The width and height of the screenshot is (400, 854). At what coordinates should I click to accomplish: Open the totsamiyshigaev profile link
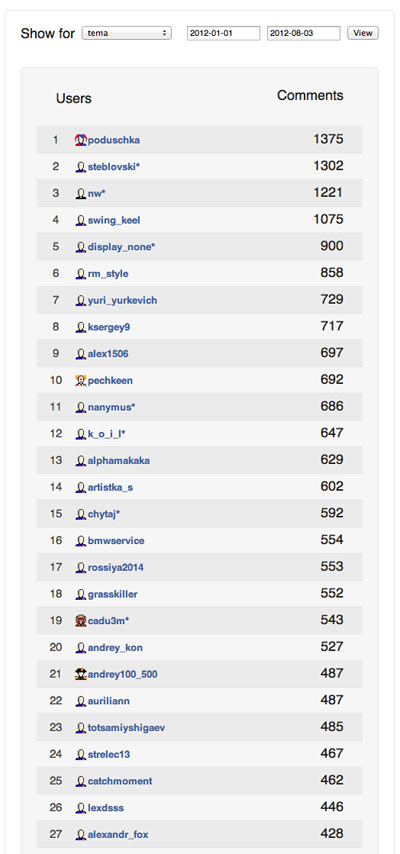coord(126,728)
